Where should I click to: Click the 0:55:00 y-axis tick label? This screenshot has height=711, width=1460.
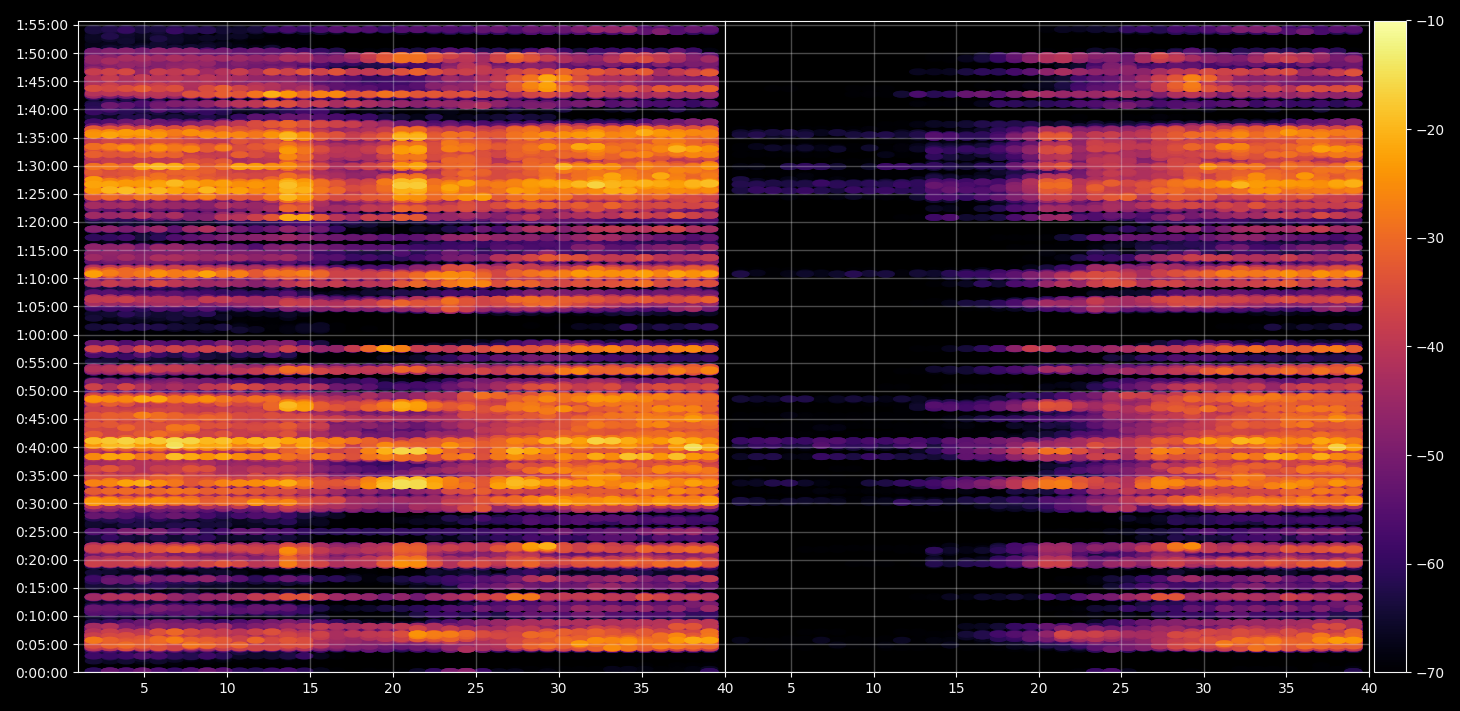(42, 363)
